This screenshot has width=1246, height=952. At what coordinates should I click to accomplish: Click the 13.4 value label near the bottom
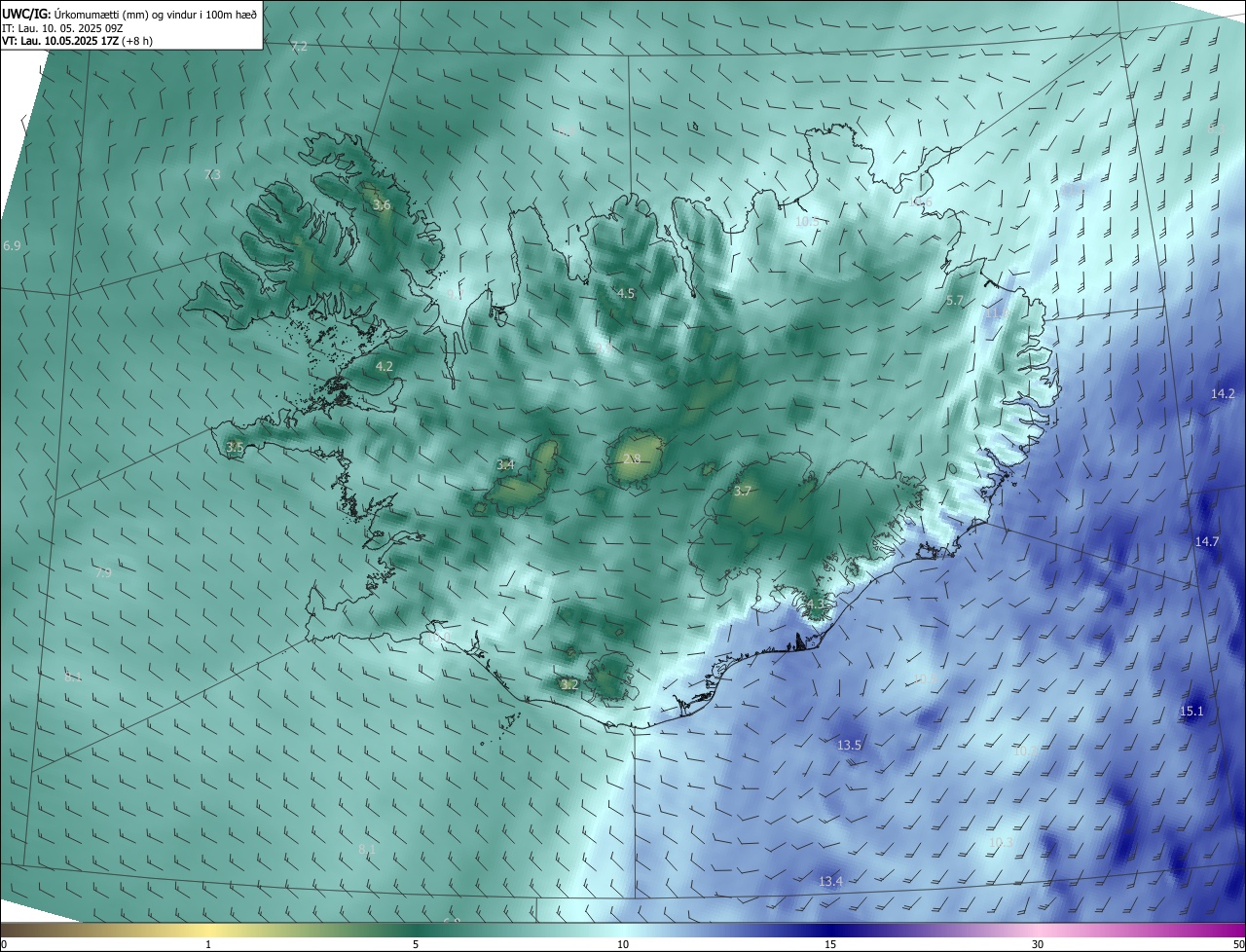[x=830, y=882]
